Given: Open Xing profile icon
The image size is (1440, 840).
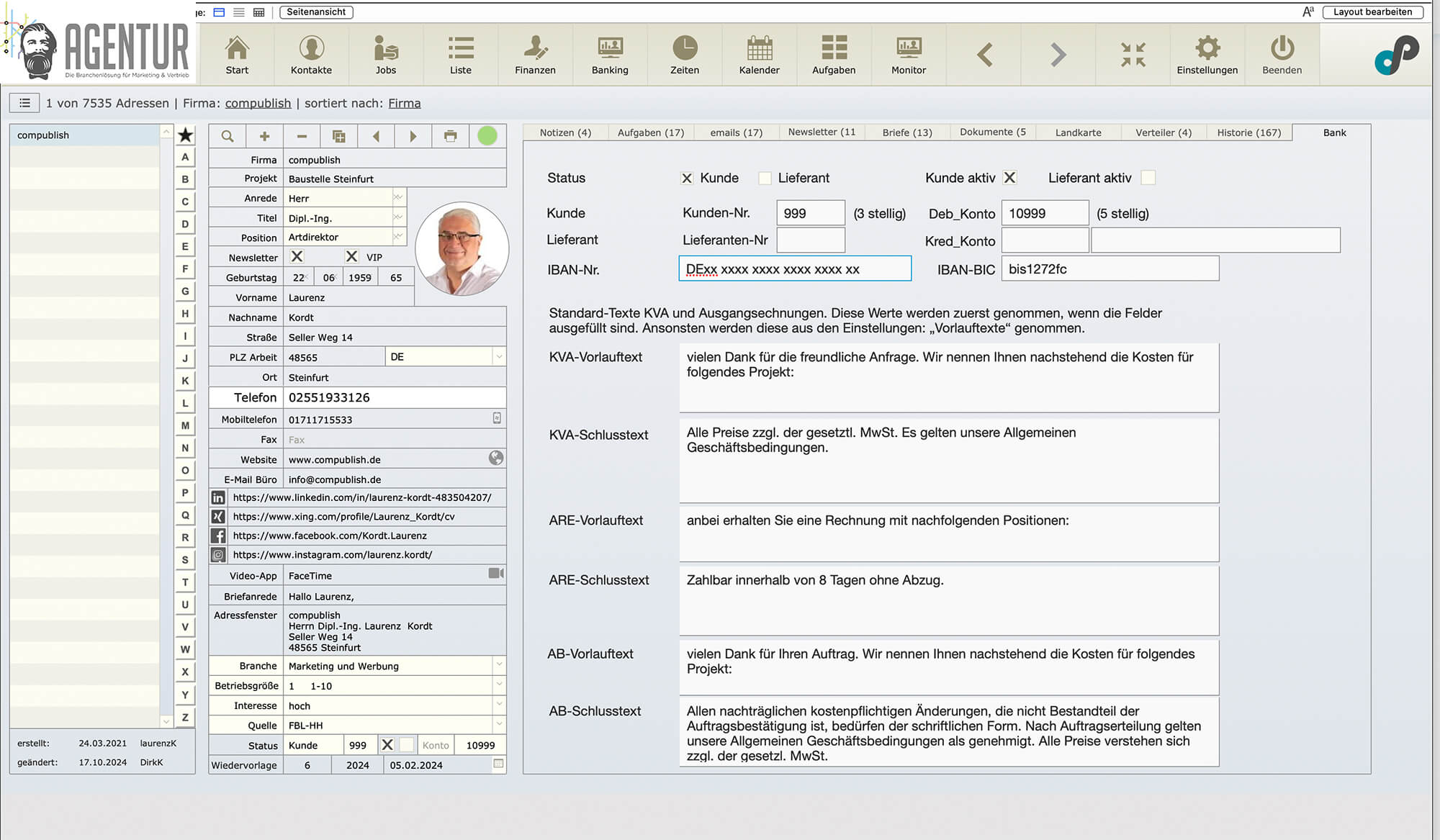Looking at the screenshot, I should (x=218, y=517).
